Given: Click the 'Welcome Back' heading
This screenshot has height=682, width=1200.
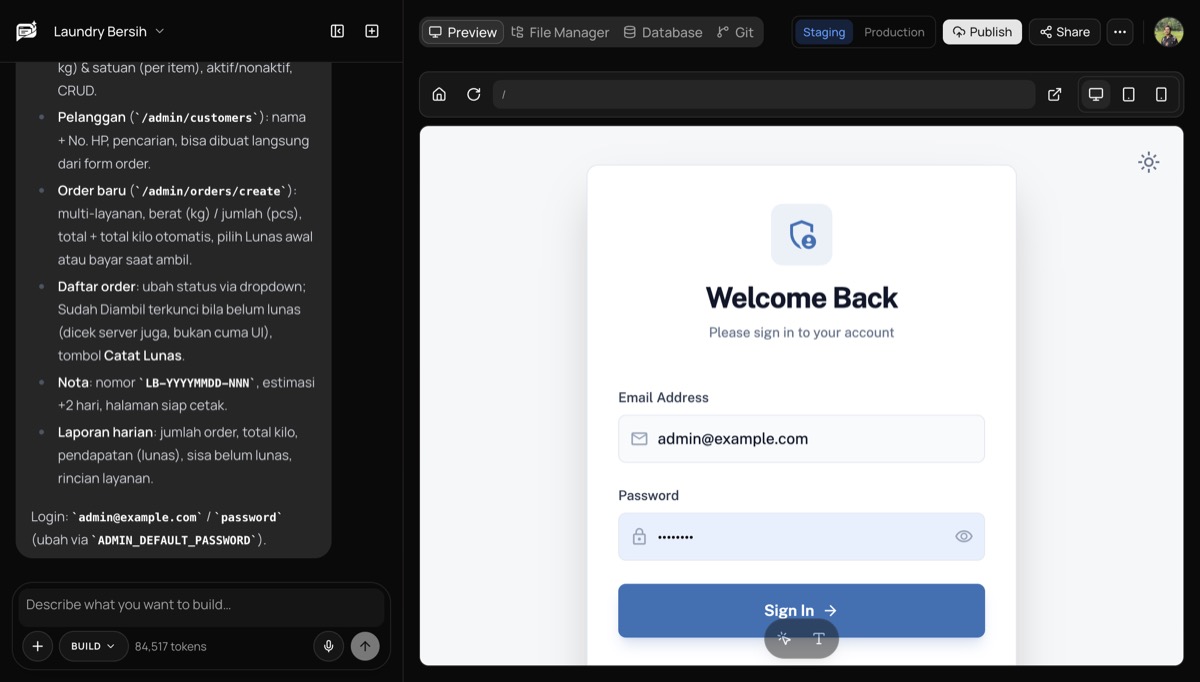Looking at the screenshot, I should point(802,298).
